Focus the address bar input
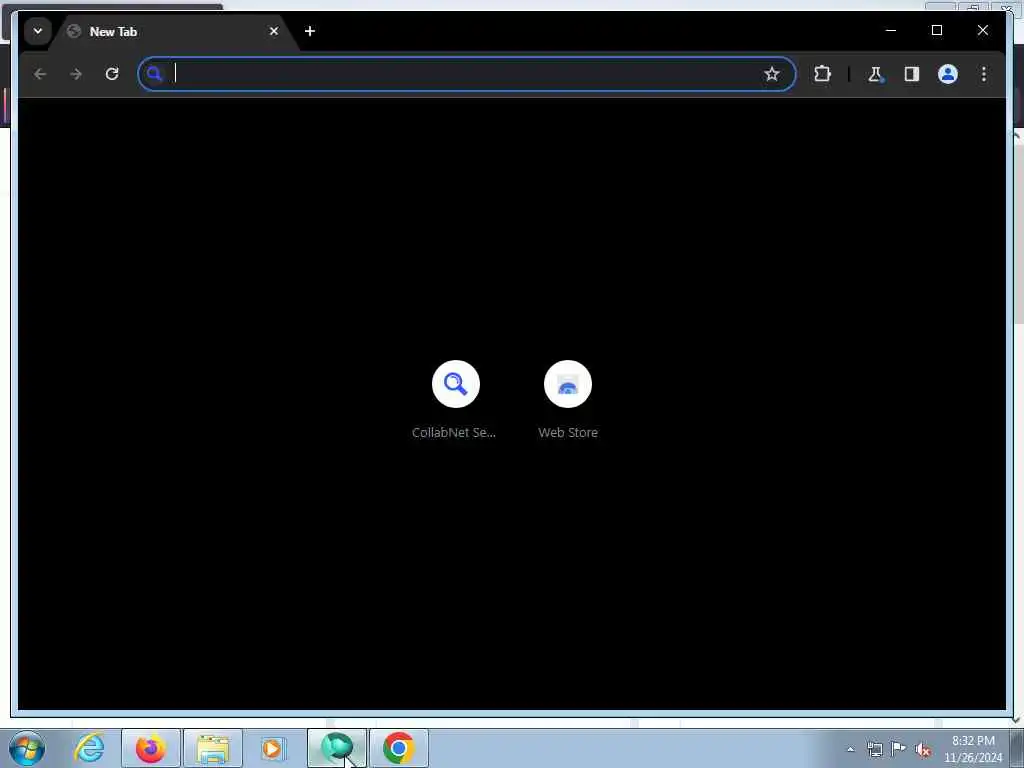1024x768 pixels. [466, 74]
